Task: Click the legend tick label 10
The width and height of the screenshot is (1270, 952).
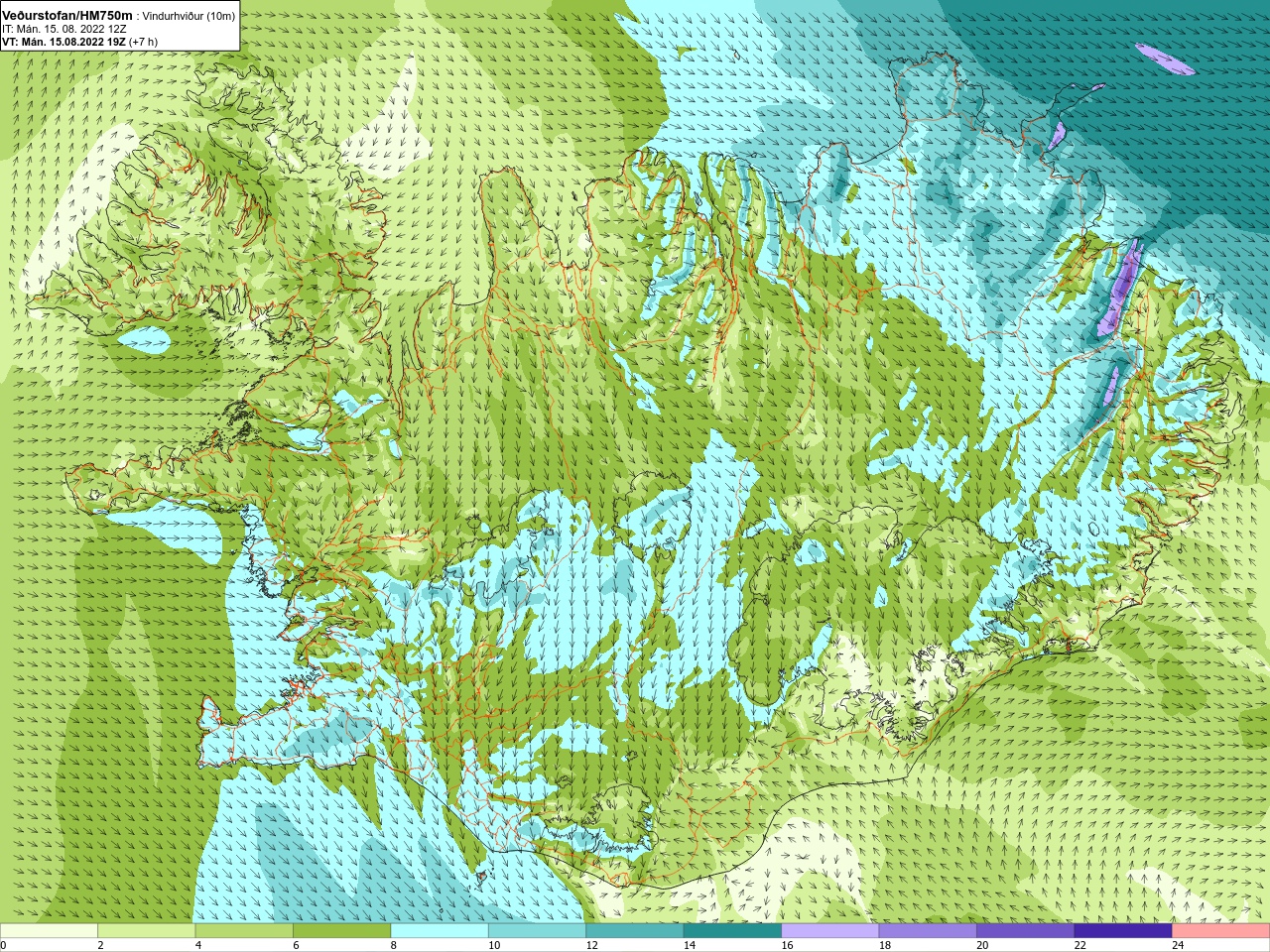Action: point(493,945)
